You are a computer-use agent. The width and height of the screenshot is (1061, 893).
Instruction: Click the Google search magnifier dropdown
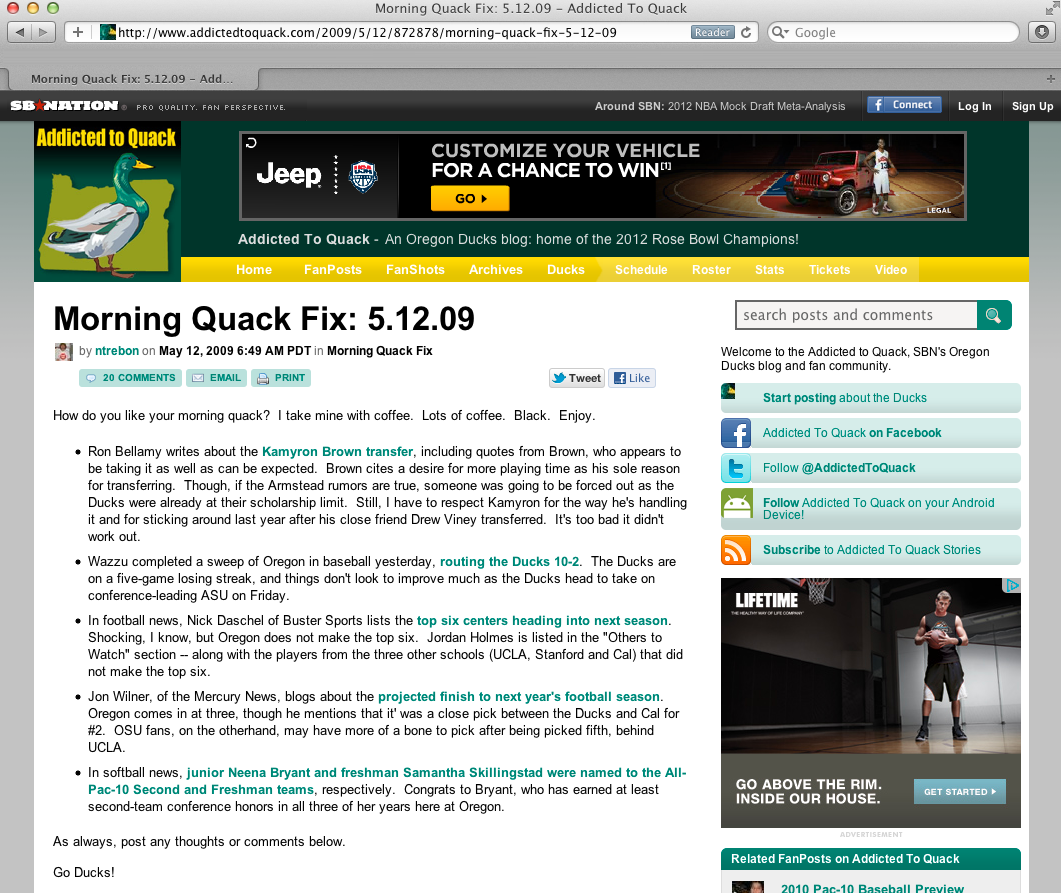pos(780,32)
